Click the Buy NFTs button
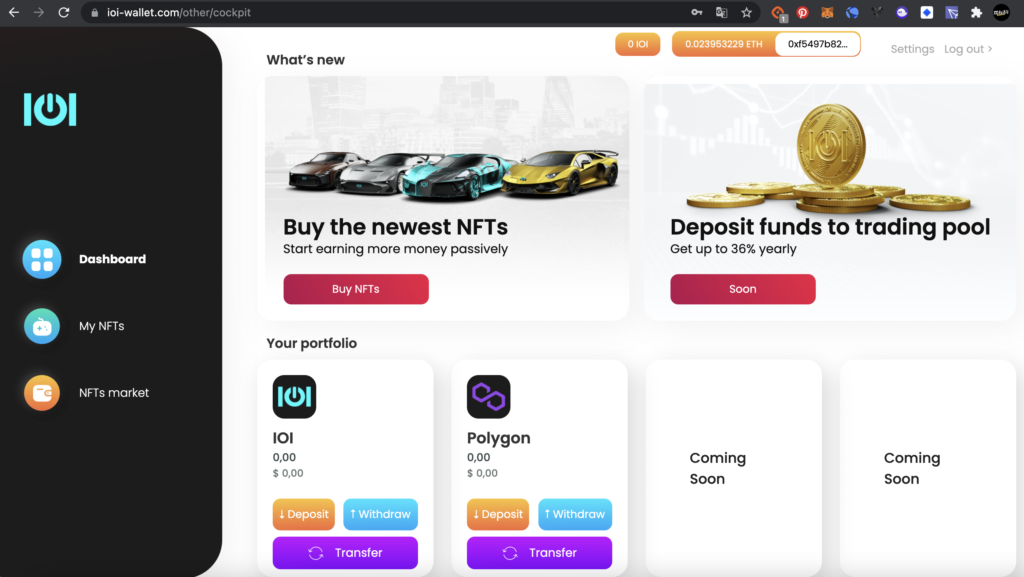The height and width of the screenshot is (577, 1024). [x=356, y=289]
